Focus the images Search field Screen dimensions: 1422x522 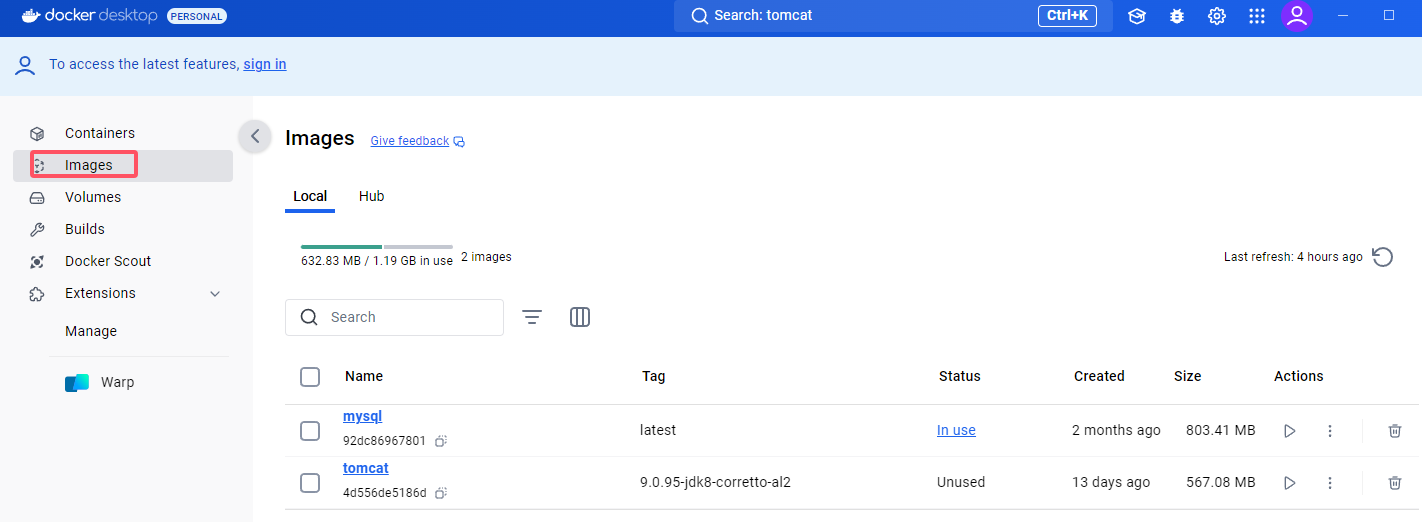coord(394,317)
